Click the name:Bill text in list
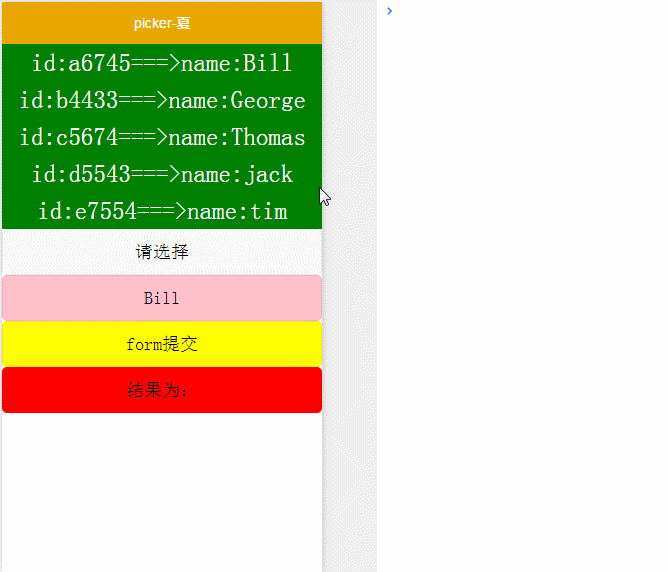Viewport: 668px width, 572px height. (x=236, y=64)
